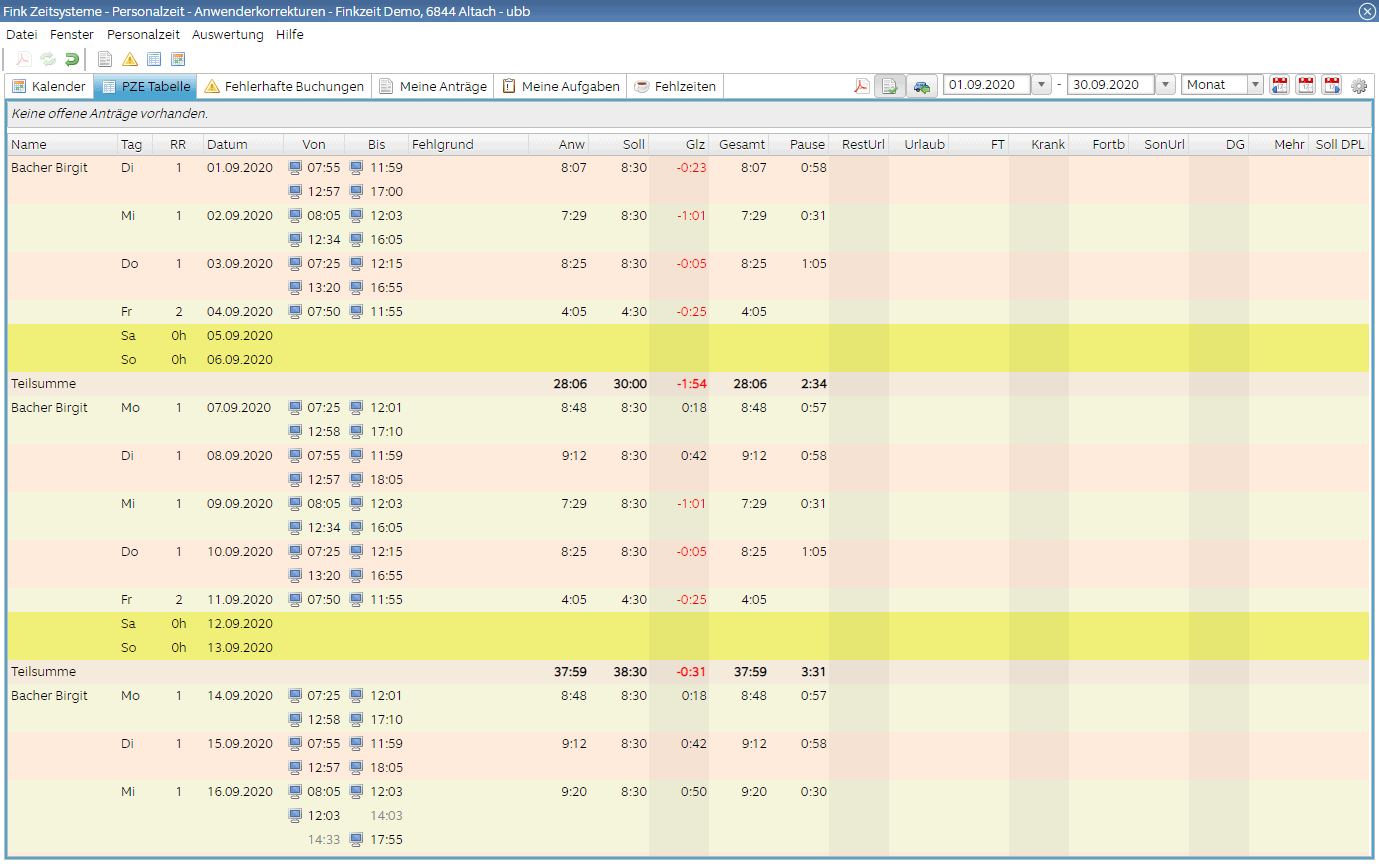Open the Hilfe menu

point(290,35)
